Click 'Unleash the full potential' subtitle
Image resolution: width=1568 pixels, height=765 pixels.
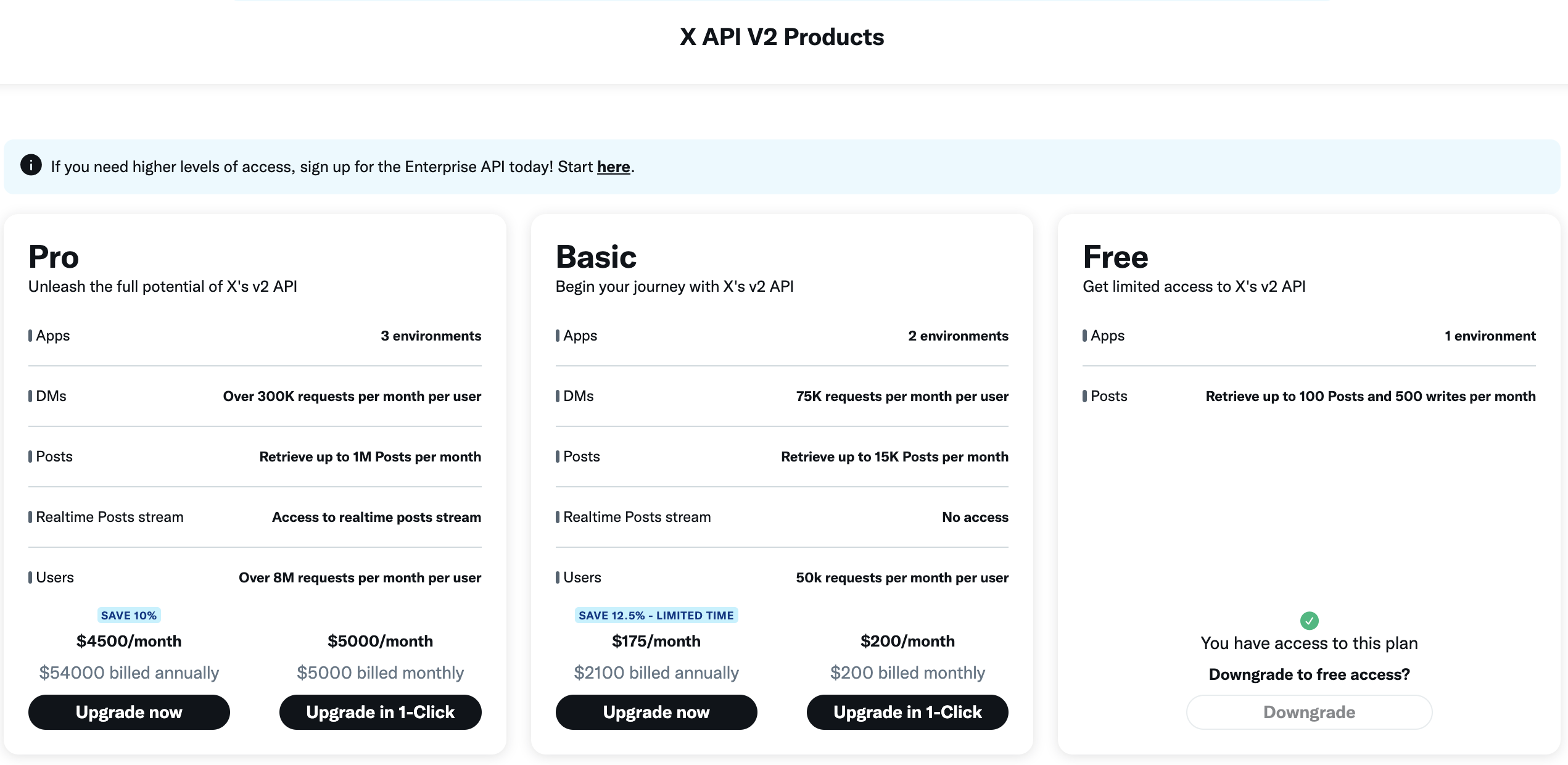click(163, 286)
